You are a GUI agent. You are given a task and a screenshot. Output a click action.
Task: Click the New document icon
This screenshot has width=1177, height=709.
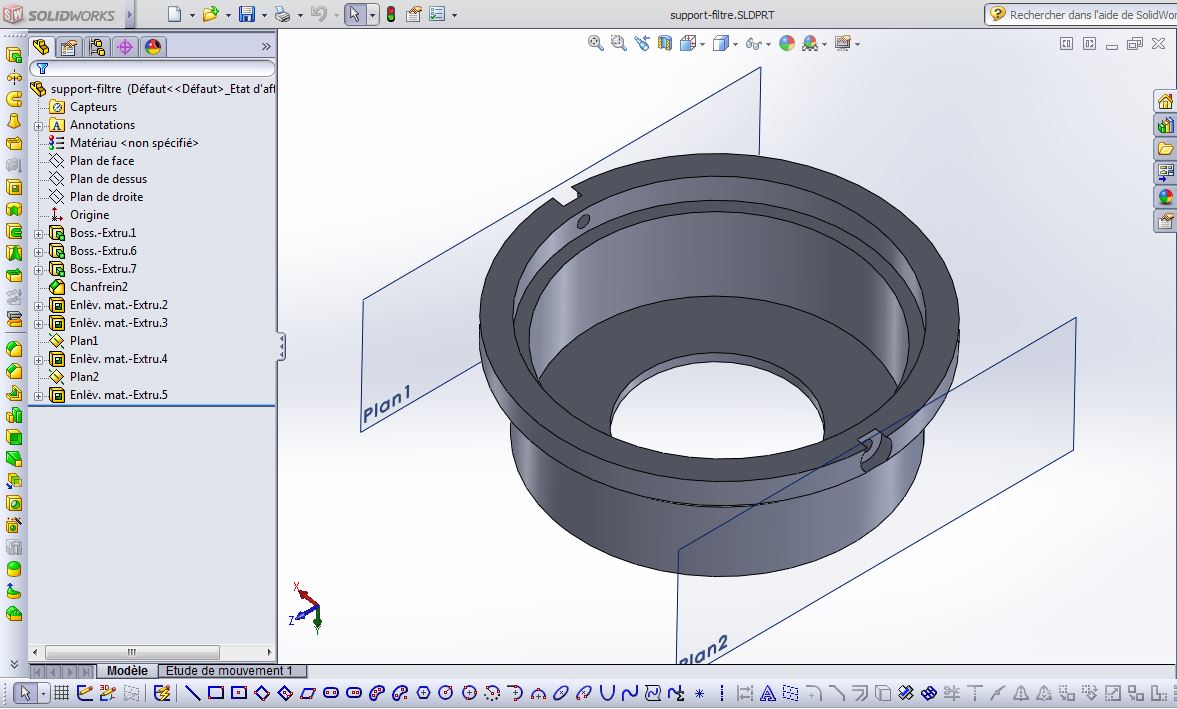(x=174, y=14)
